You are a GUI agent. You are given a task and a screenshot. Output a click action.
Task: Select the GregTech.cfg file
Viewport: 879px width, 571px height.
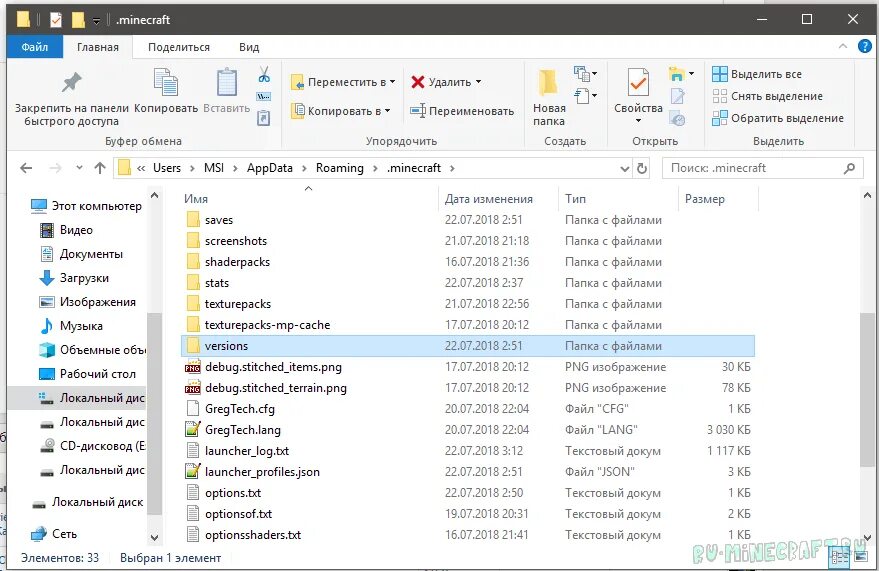point(469,409)
